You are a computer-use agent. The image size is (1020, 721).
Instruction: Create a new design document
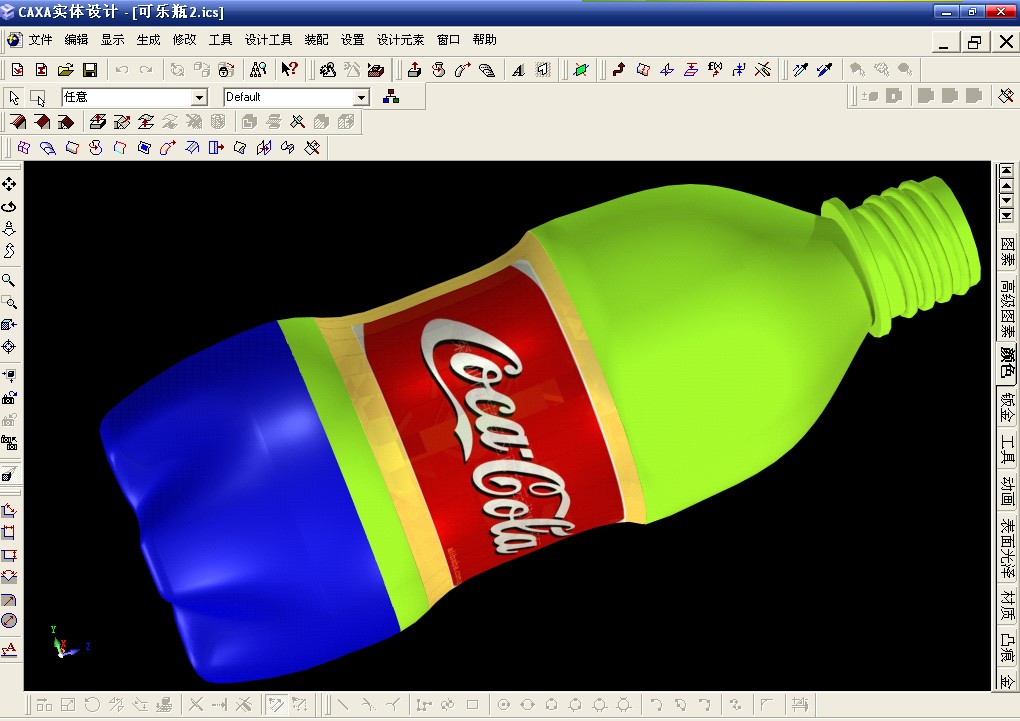coord(18,70)
